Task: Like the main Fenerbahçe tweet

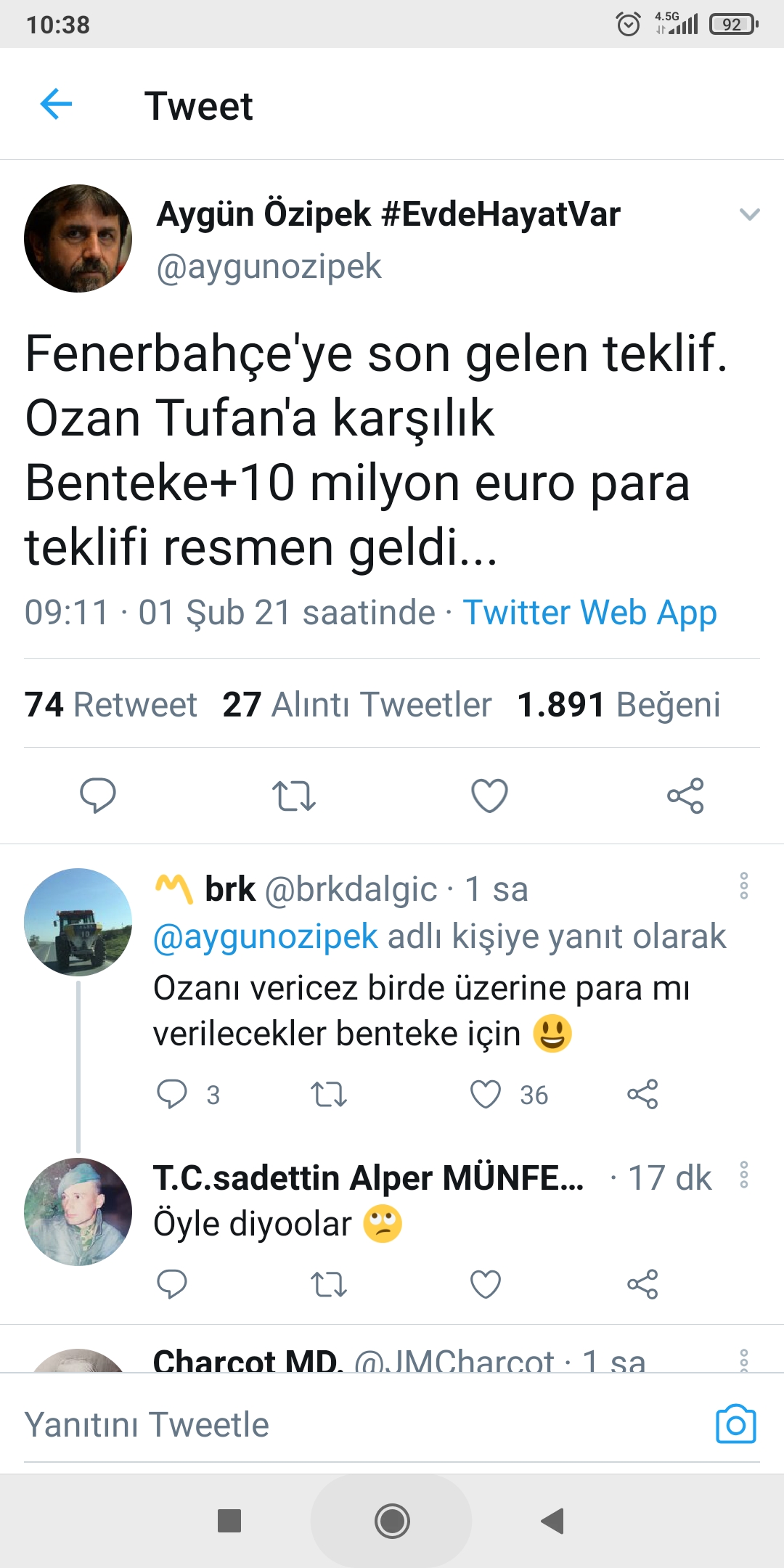Action: point(489,796)
